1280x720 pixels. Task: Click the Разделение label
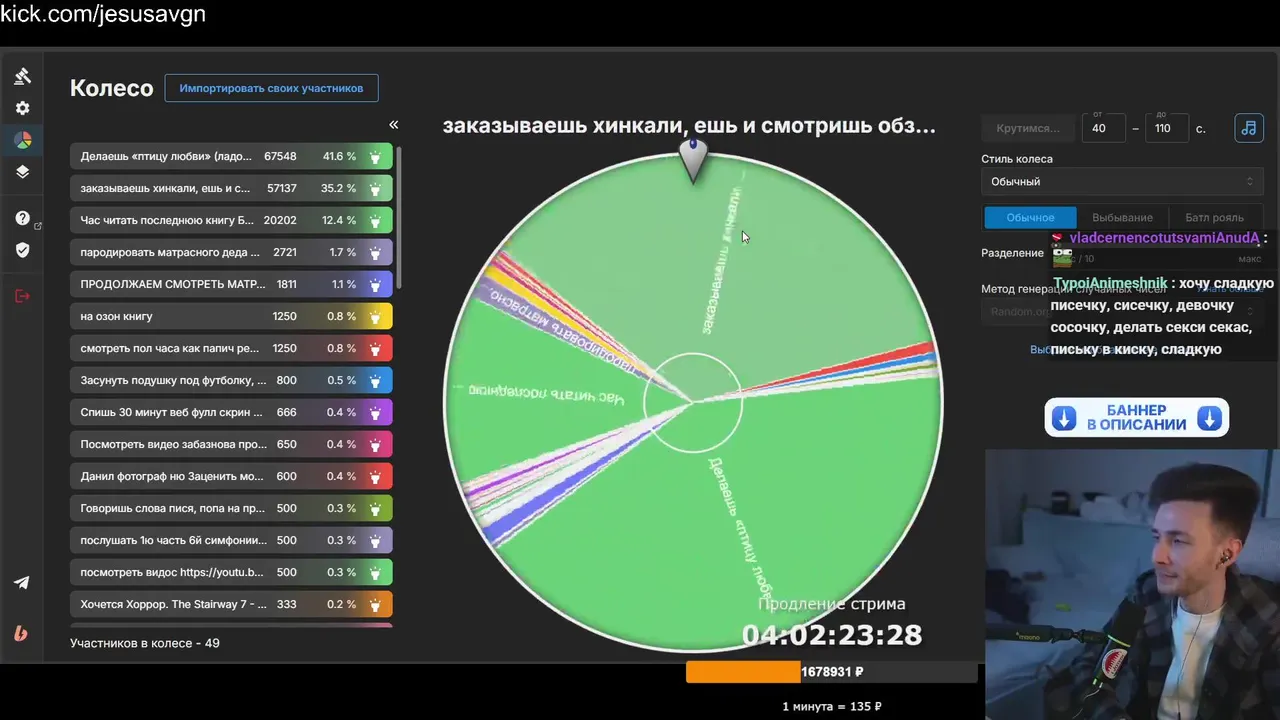tap(1012, 253)
